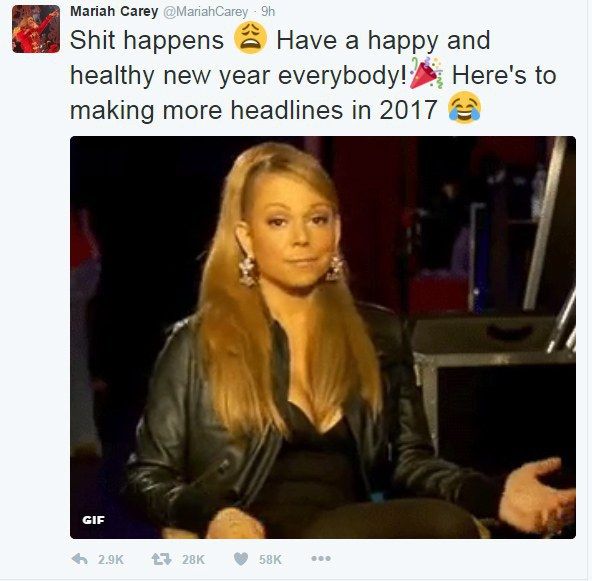This screenshot has height=581, width=592.
Task: Open the @MariahCarey handle link
Action: pos(205,12)
